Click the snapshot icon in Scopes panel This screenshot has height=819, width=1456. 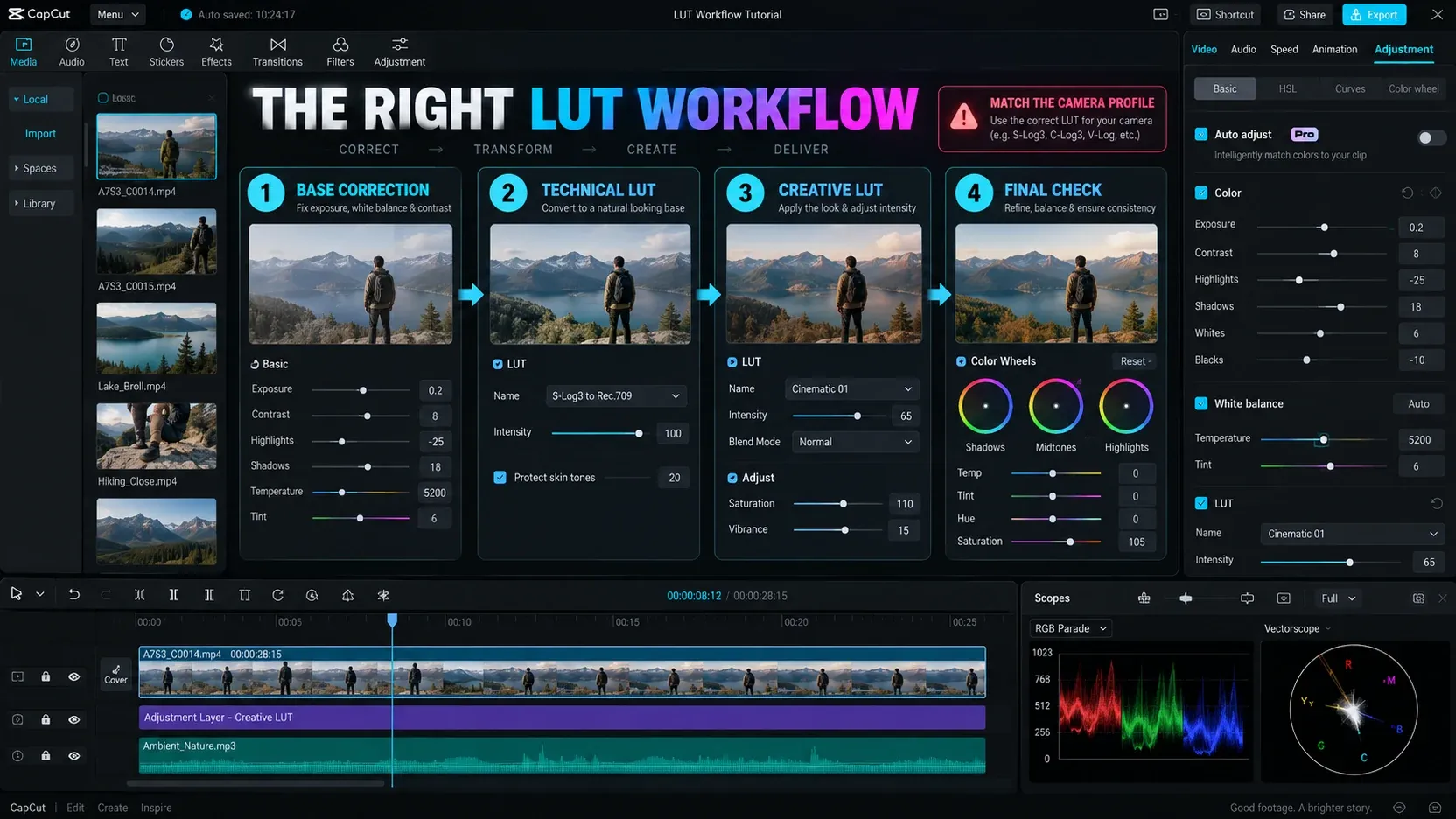(1418, 598)
